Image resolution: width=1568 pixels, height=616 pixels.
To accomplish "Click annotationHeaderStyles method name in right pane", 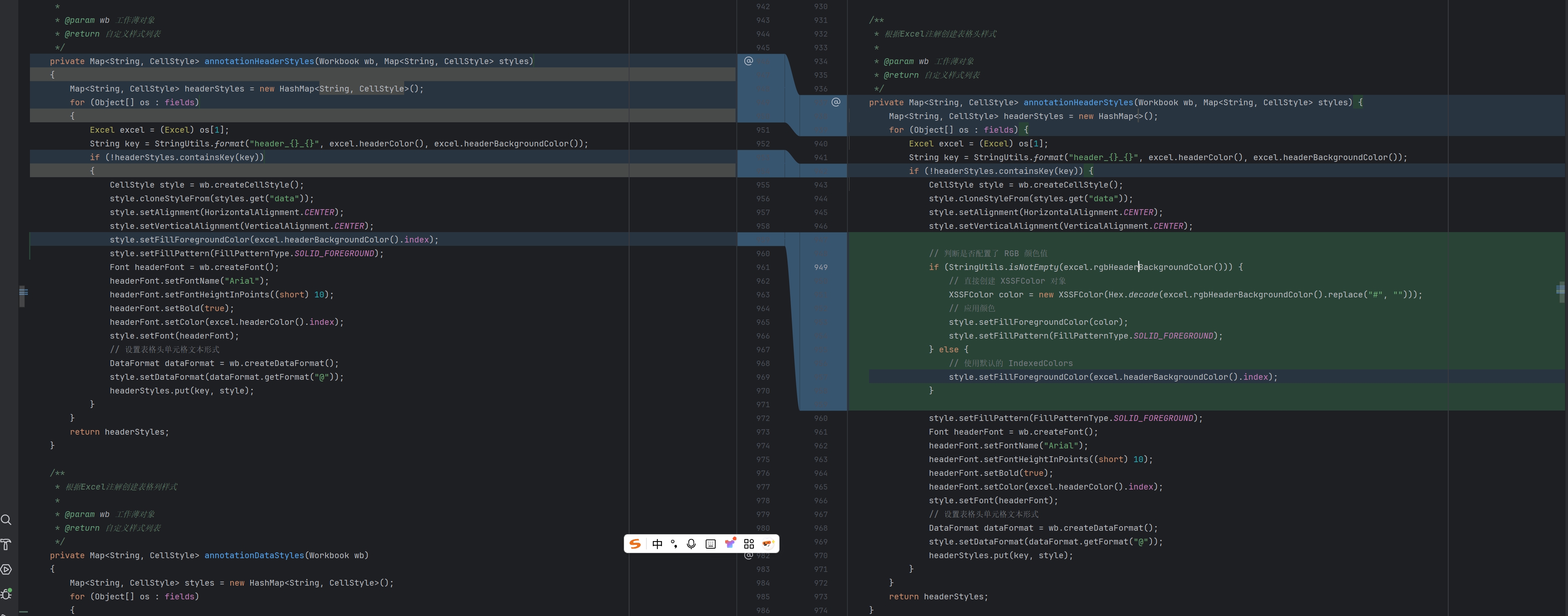I will coord(1078,102).
